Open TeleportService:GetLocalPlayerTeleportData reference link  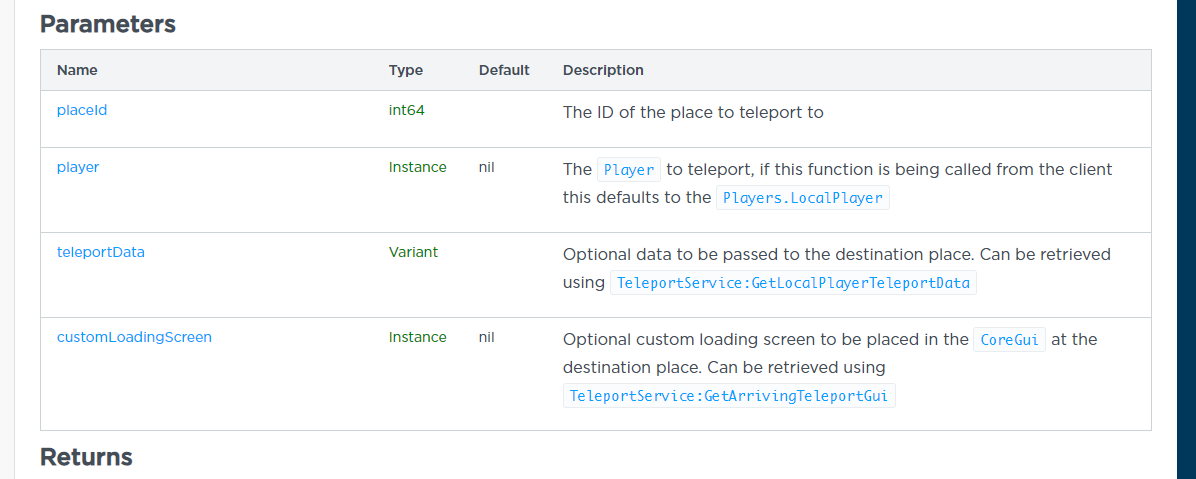(794, 283)
